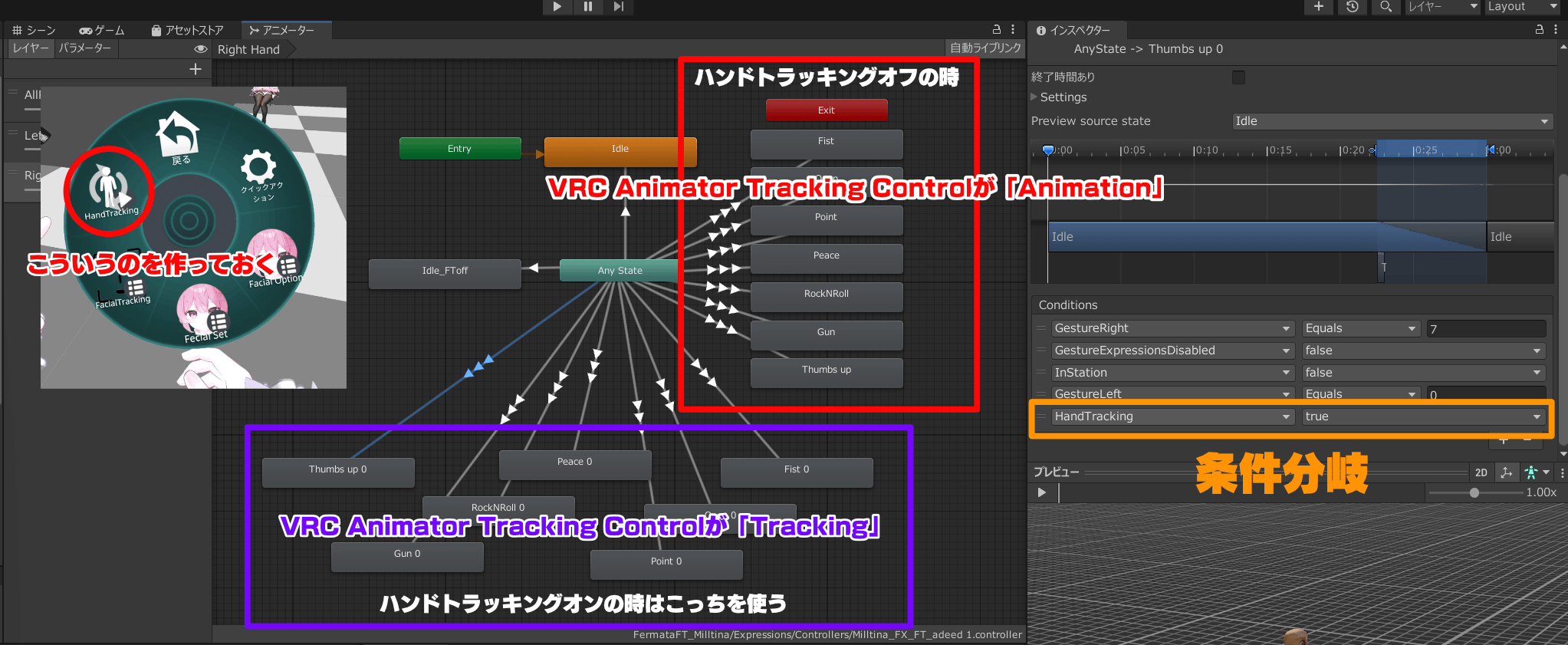Add a new animator layer with plus
This screenshot has height=645, width=1568.
(x=196, y=69)
